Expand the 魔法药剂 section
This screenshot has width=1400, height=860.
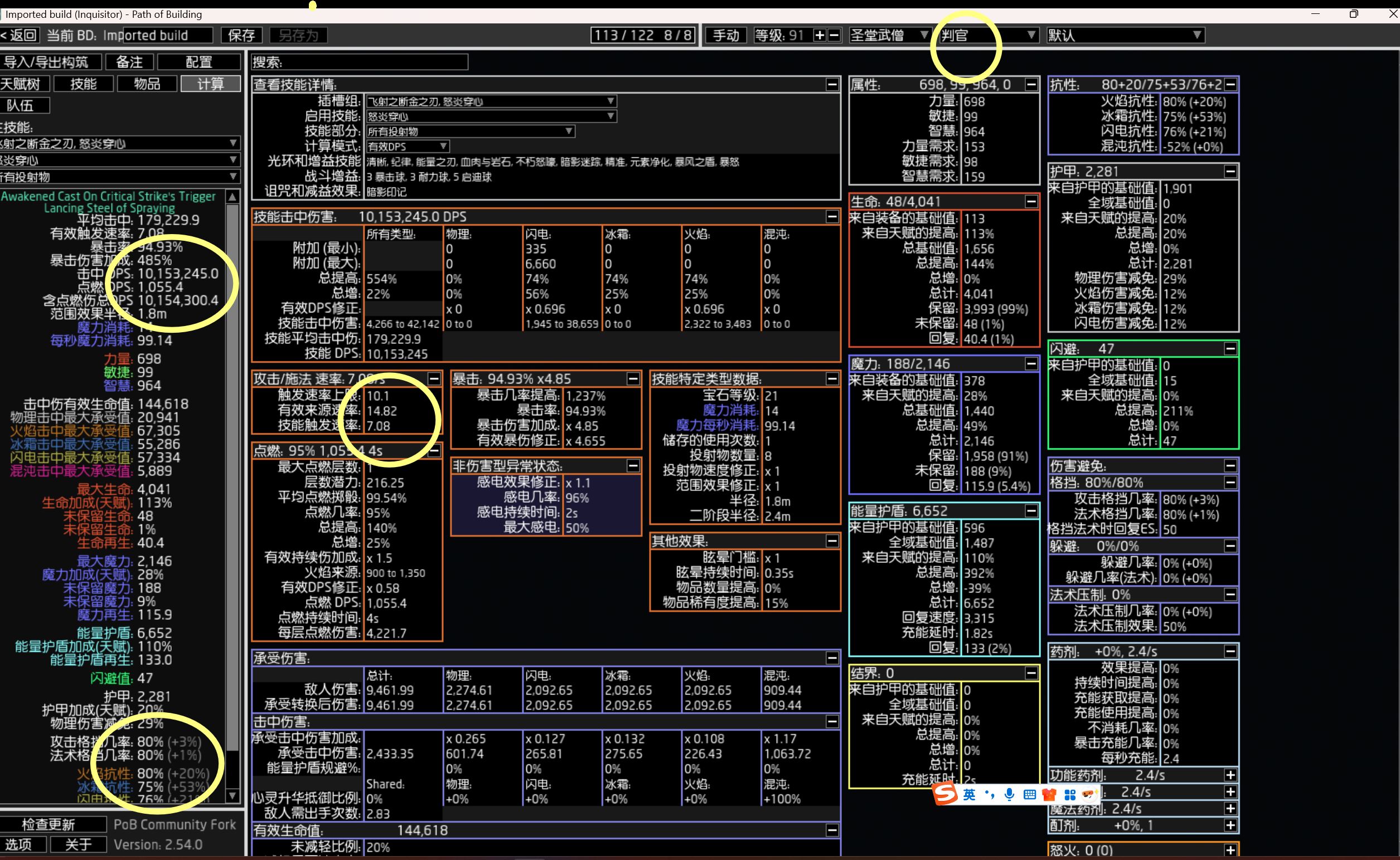tap(1230, 809)
